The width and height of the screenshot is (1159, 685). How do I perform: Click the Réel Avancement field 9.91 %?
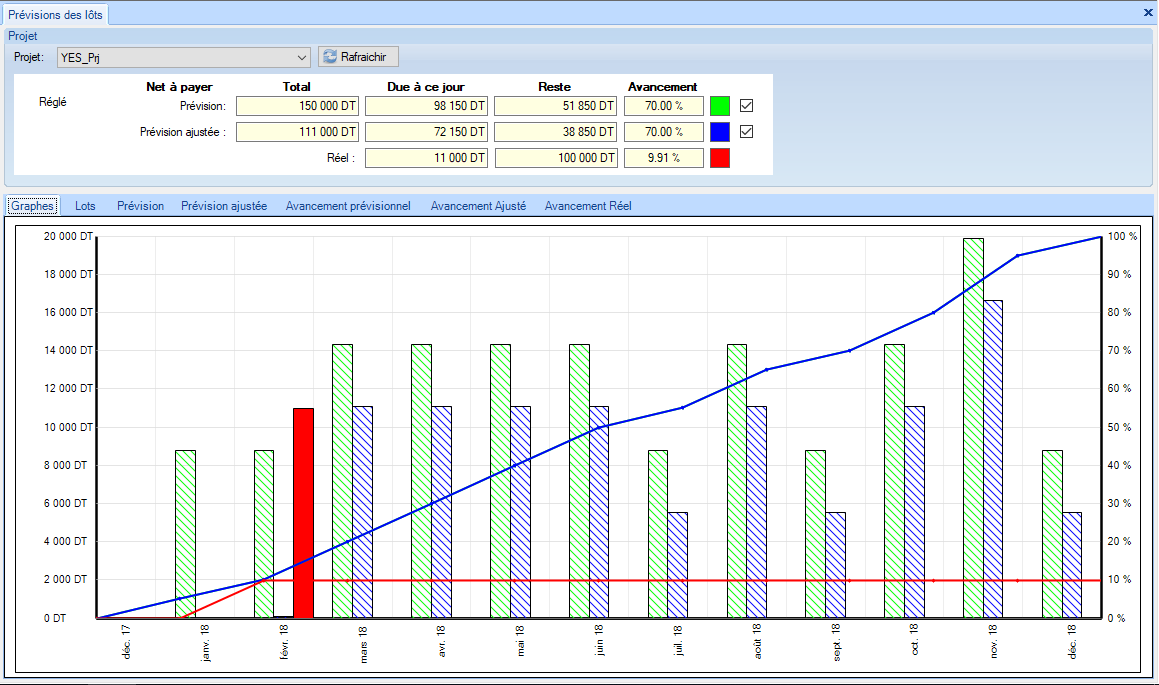[x=663, y=157]
